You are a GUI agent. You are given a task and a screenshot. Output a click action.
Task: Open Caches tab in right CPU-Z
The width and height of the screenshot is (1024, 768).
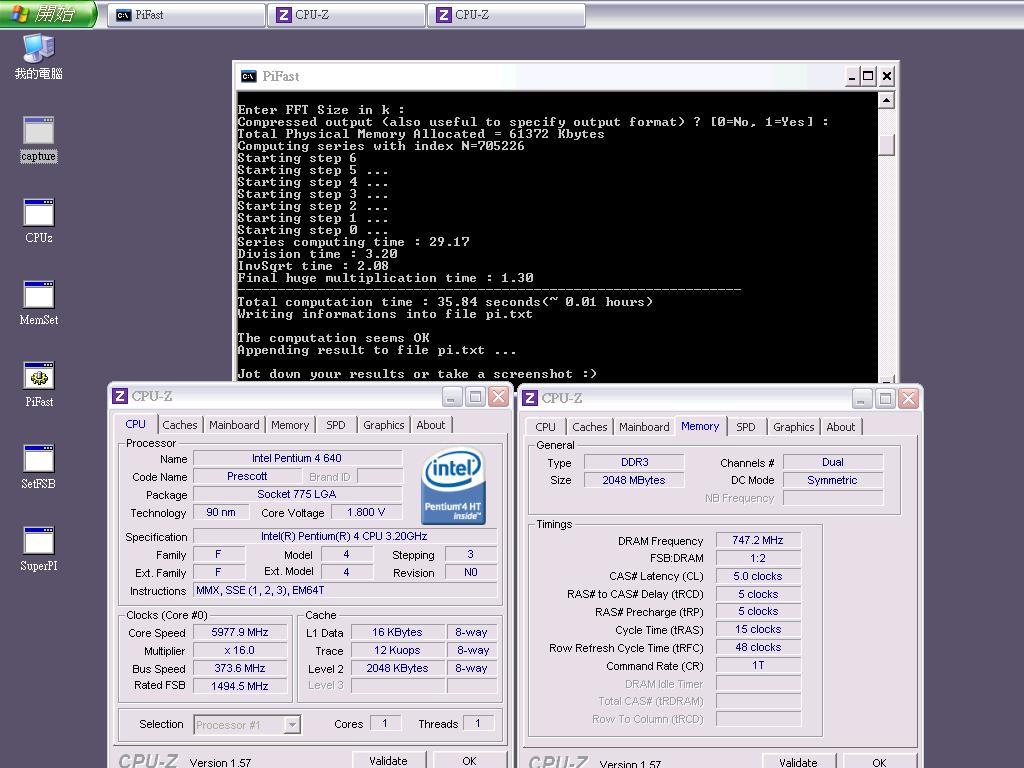point(590,427)
